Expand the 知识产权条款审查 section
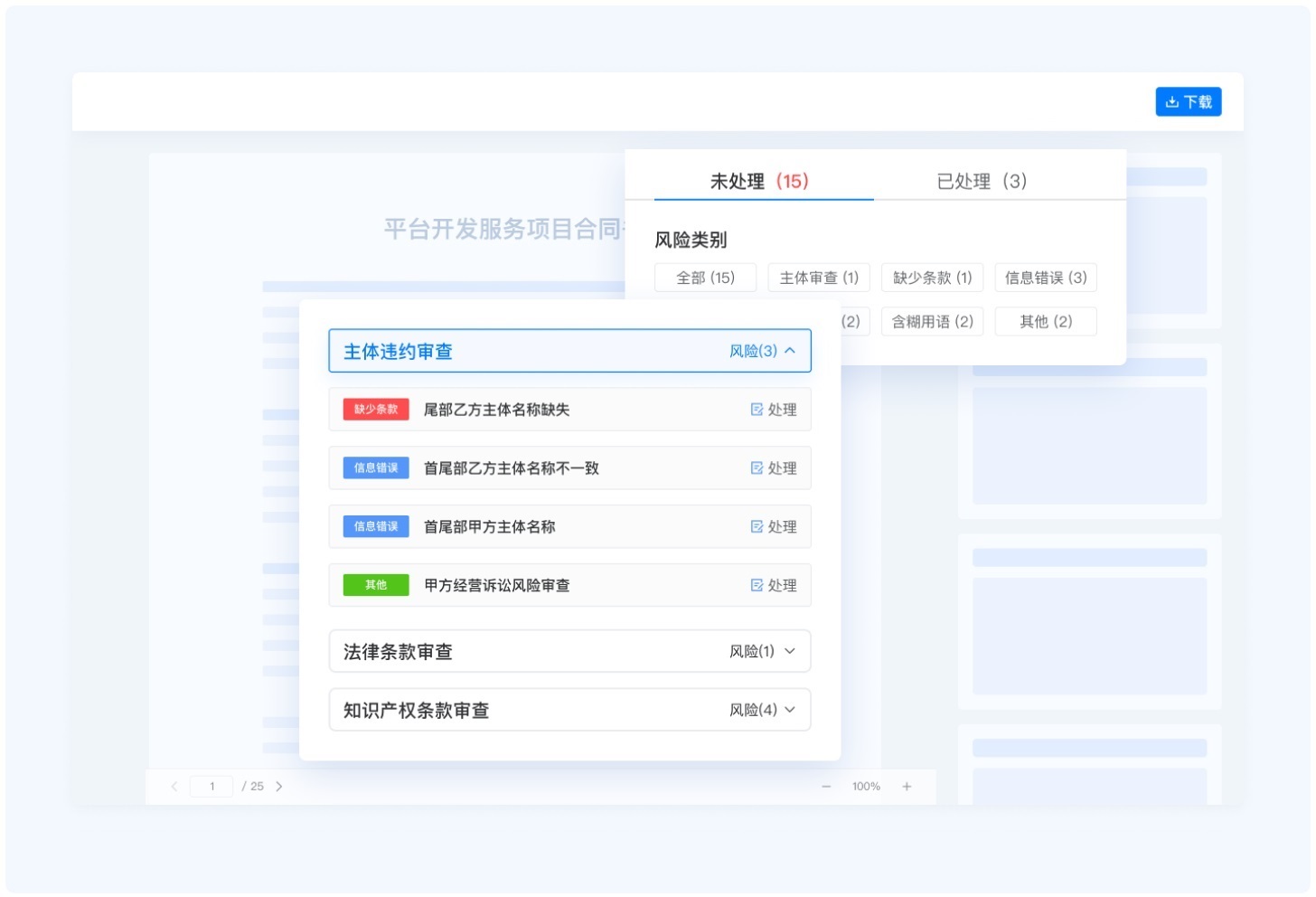Viewport: 1316px width, 897px height. [x=789, y=710]
